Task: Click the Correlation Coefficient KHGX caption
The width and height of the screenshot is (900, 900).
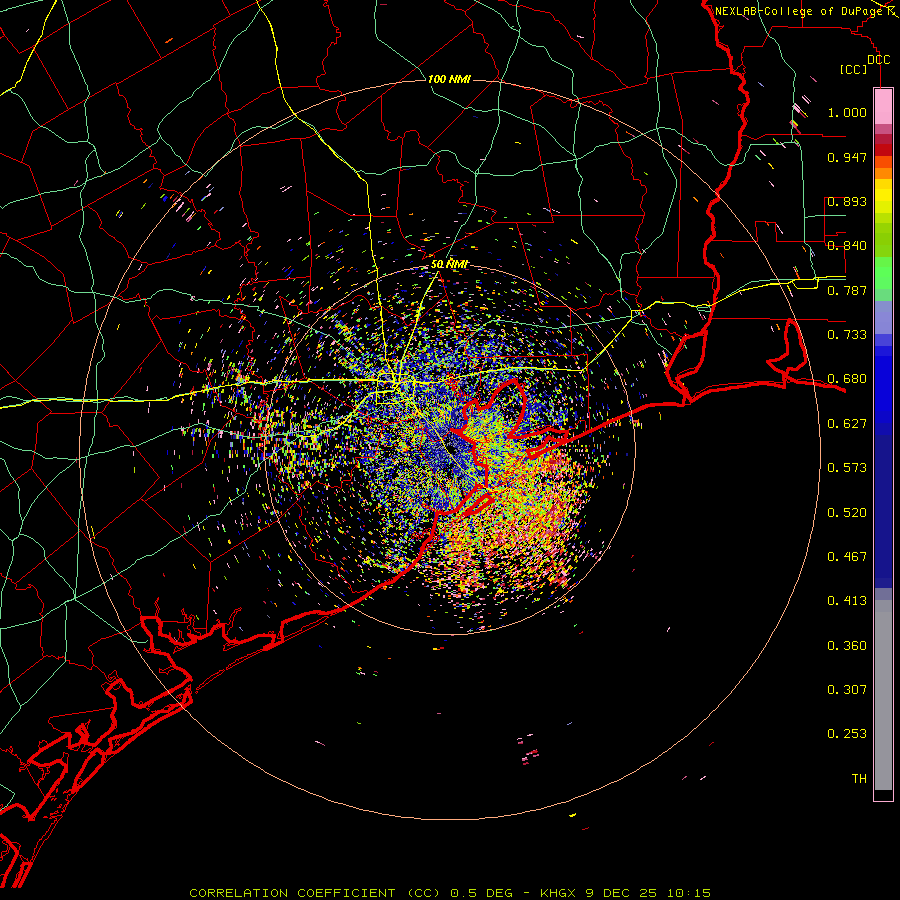Action: (x=450, y=893)
